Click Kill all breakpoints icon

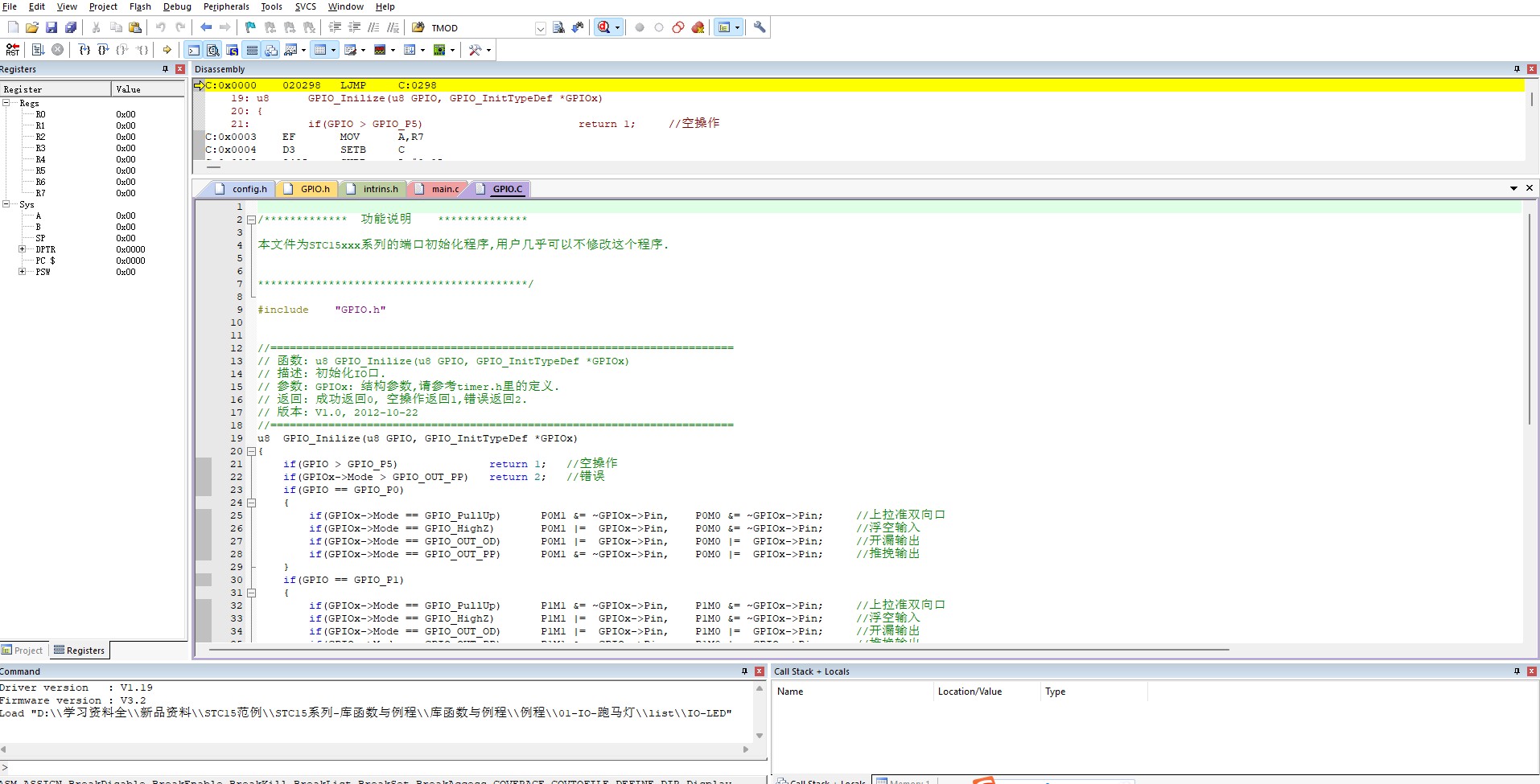(698, 27)
